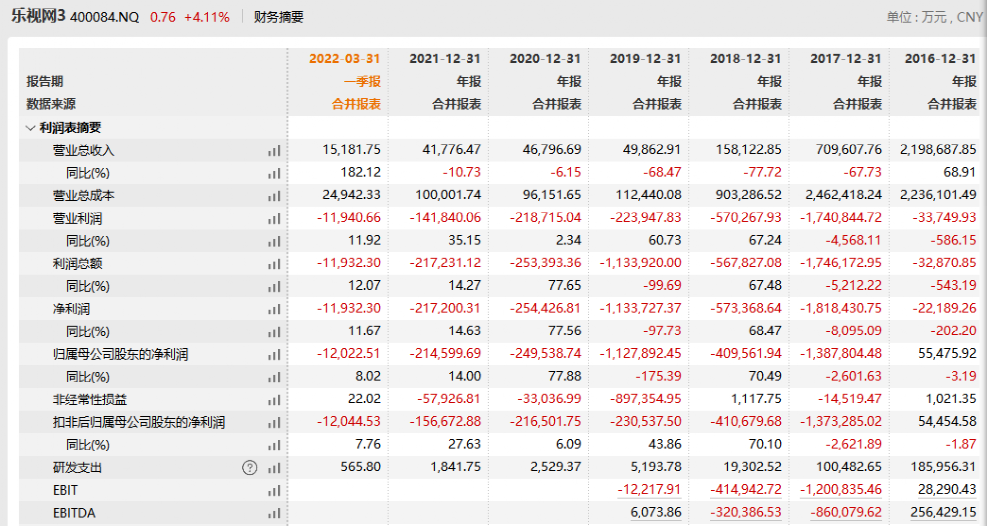Click the EBITDA value 6,073.86
Screen dimensions: 987x526
(655, 512)
